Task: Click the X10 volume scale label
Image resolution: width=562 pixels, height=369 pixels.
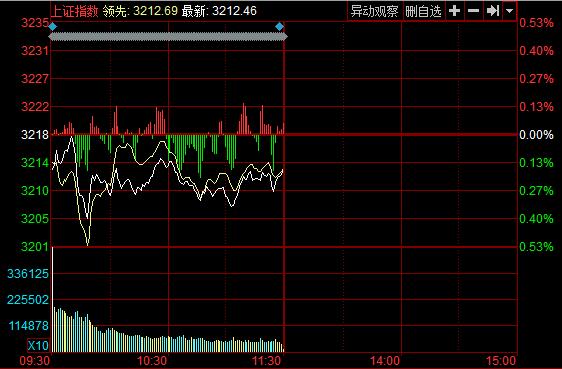Action: [38, 346]
